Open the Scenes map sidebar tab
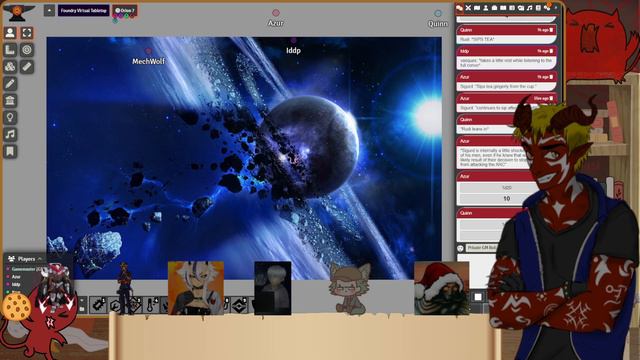640x360 pixels. coord(477,8)
